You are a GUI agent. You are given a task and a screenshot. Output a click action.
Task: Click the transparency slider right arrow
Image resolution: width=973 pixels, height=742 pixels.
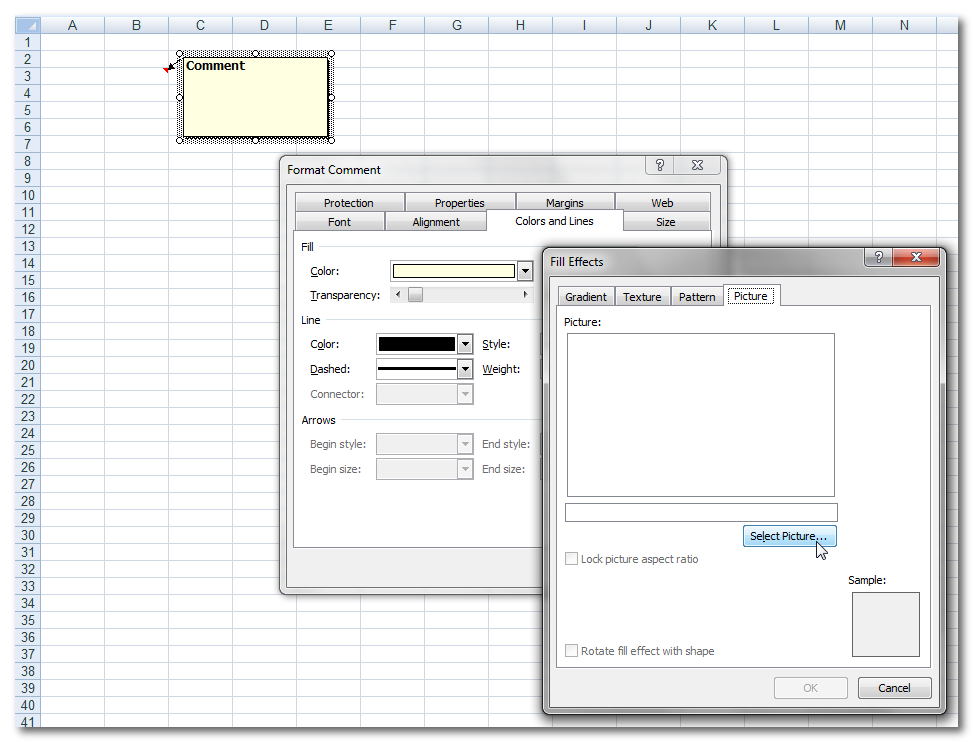click(x=525, y=295)
